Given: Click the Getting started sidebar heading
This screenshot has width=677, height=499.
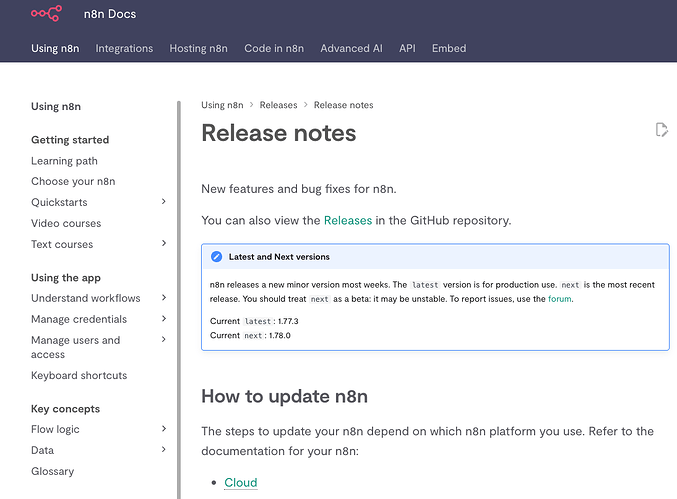Looking at the screenshot, I should [x=70, y=140].
